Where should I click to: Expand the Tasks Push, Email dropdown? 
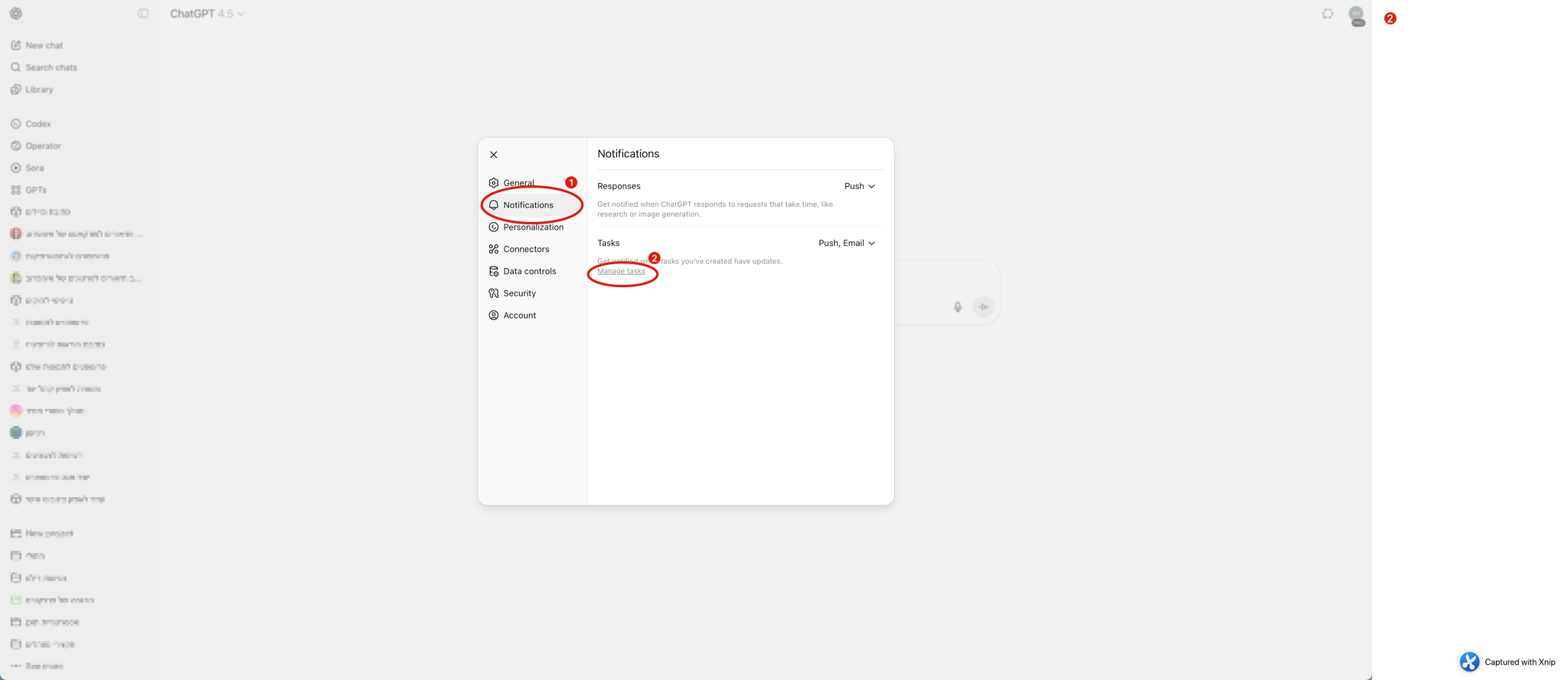[x=846, y=243]
